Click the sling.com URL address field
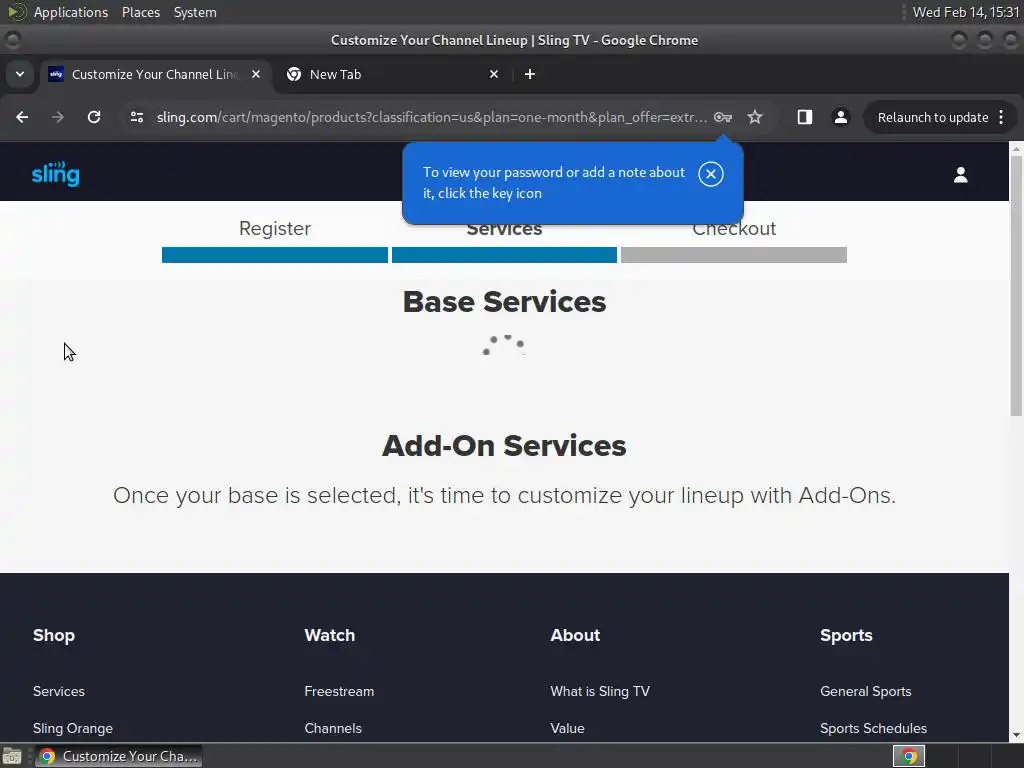Image resolution: width=1024 pixels, height=768 pixels. point(431,118)
